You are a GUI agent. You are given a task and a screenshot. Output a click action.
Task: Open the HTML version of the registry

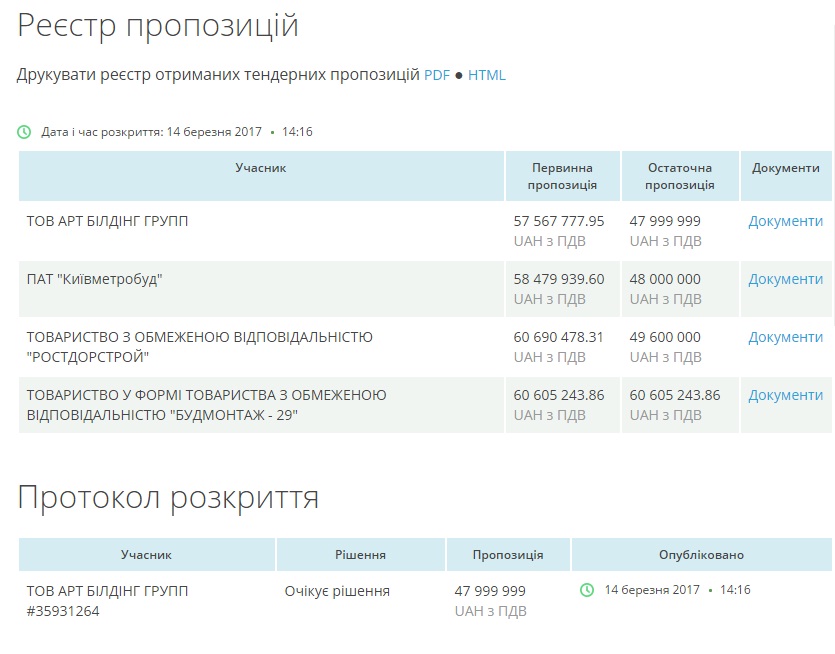[487, 75]
